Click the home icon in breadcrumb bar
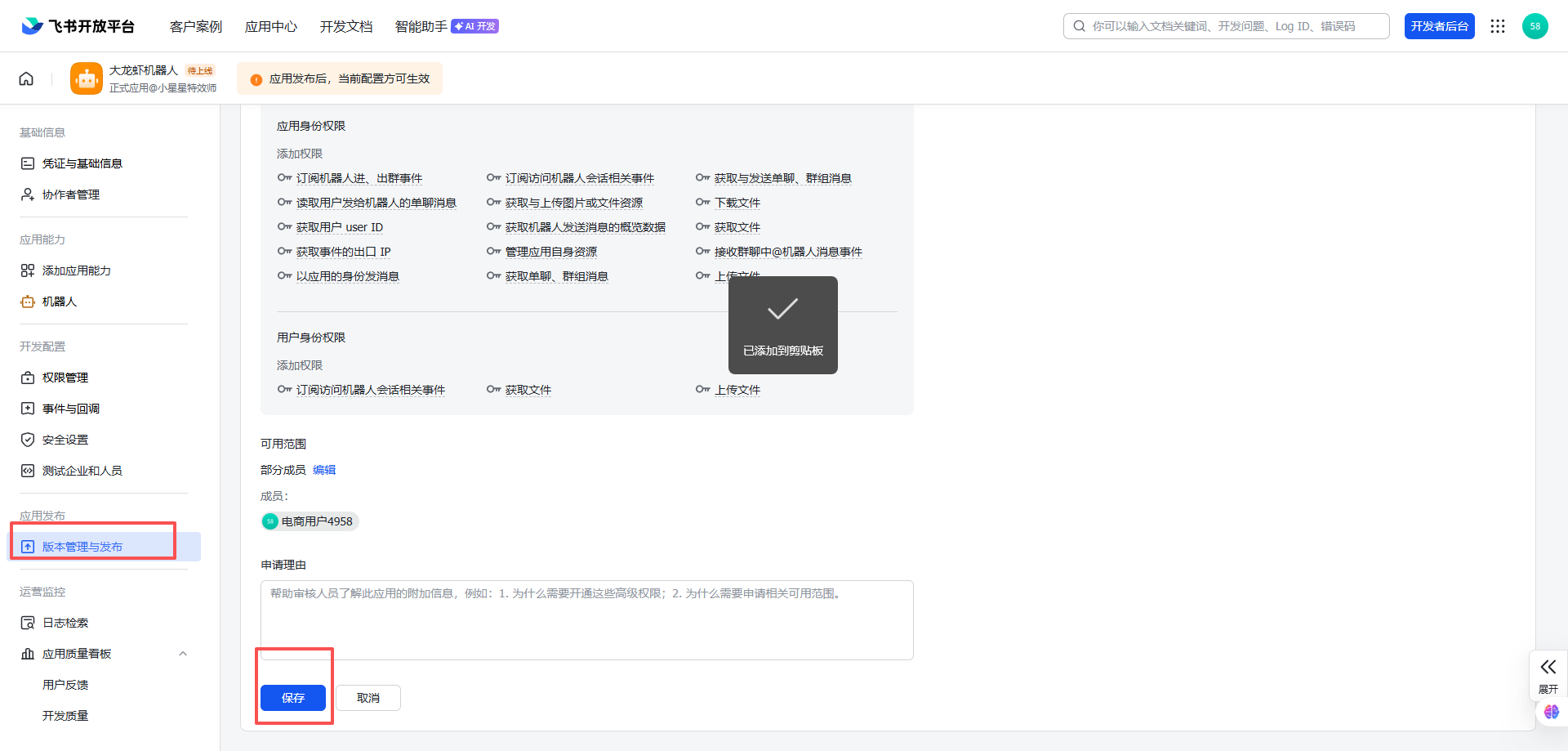 pos(26,78)
